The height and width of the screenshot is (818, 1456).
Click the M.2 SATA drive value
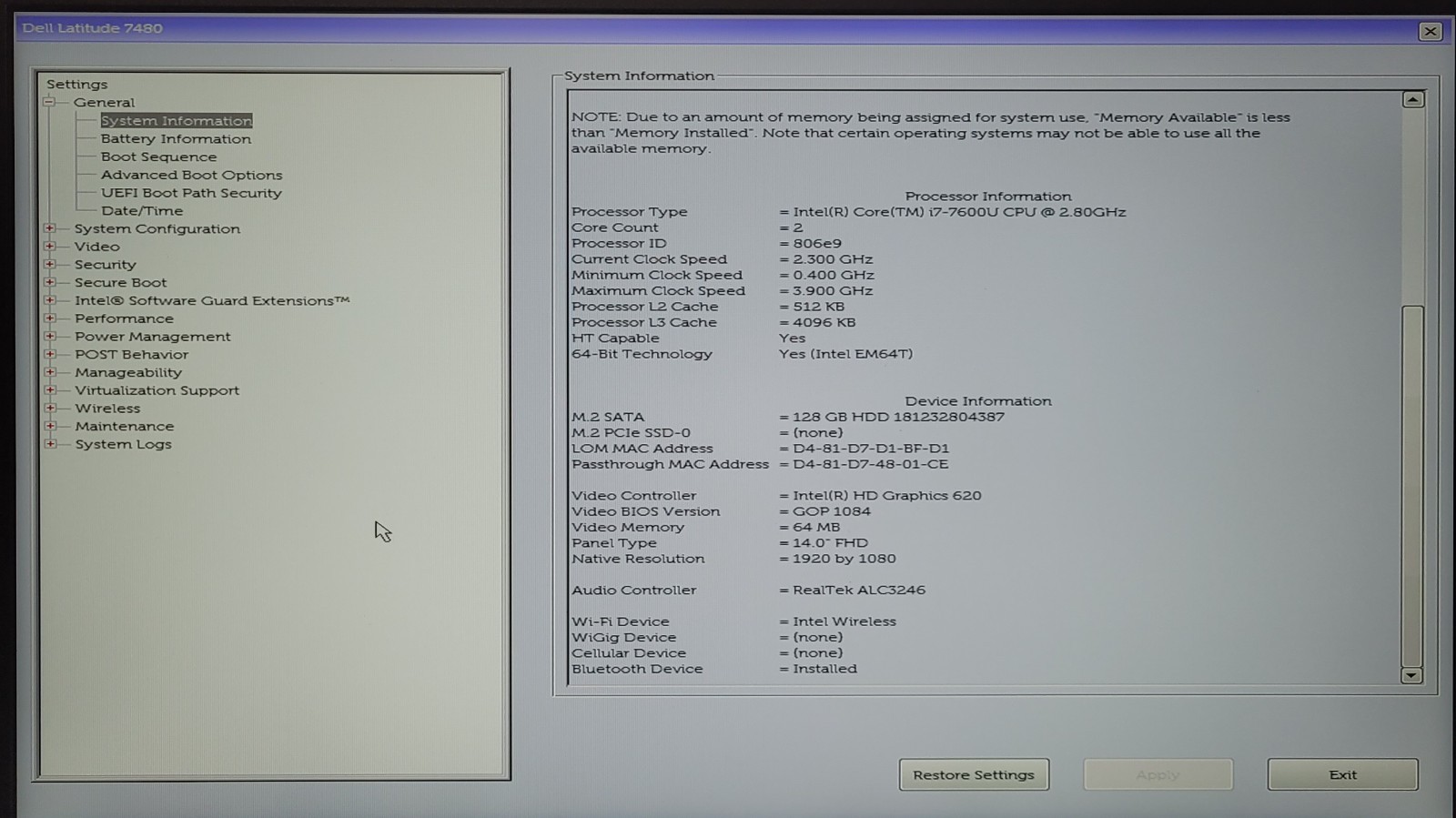[898, 417]
